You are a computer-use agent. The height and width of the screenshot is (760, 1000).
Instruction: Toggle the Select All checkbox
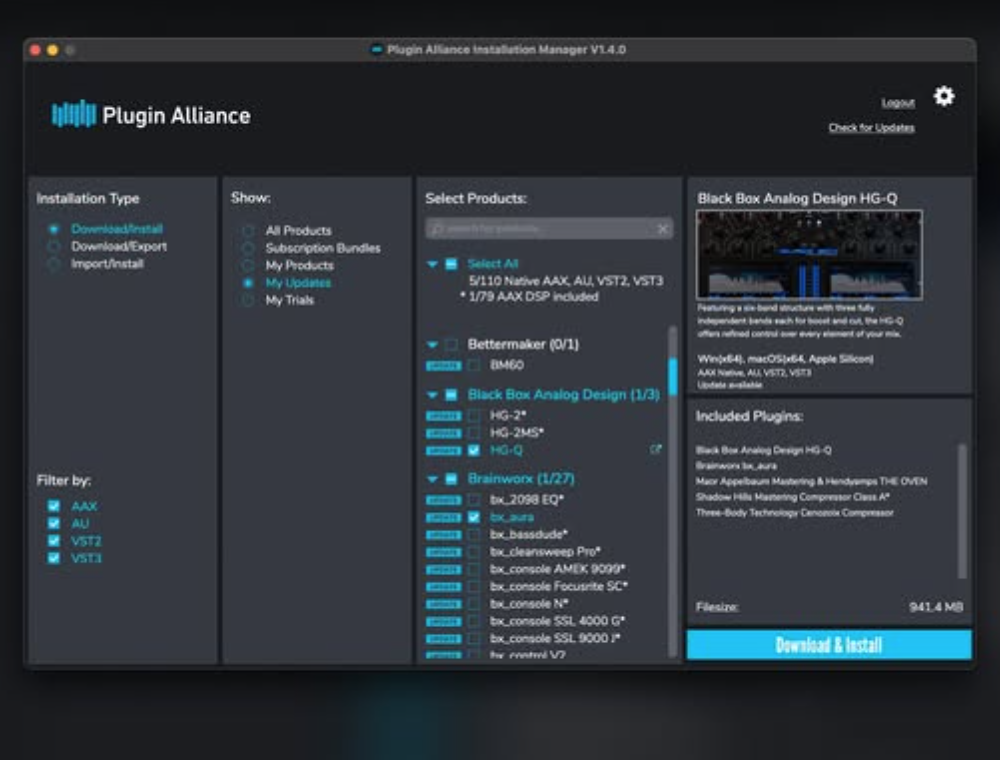point(451,263)
